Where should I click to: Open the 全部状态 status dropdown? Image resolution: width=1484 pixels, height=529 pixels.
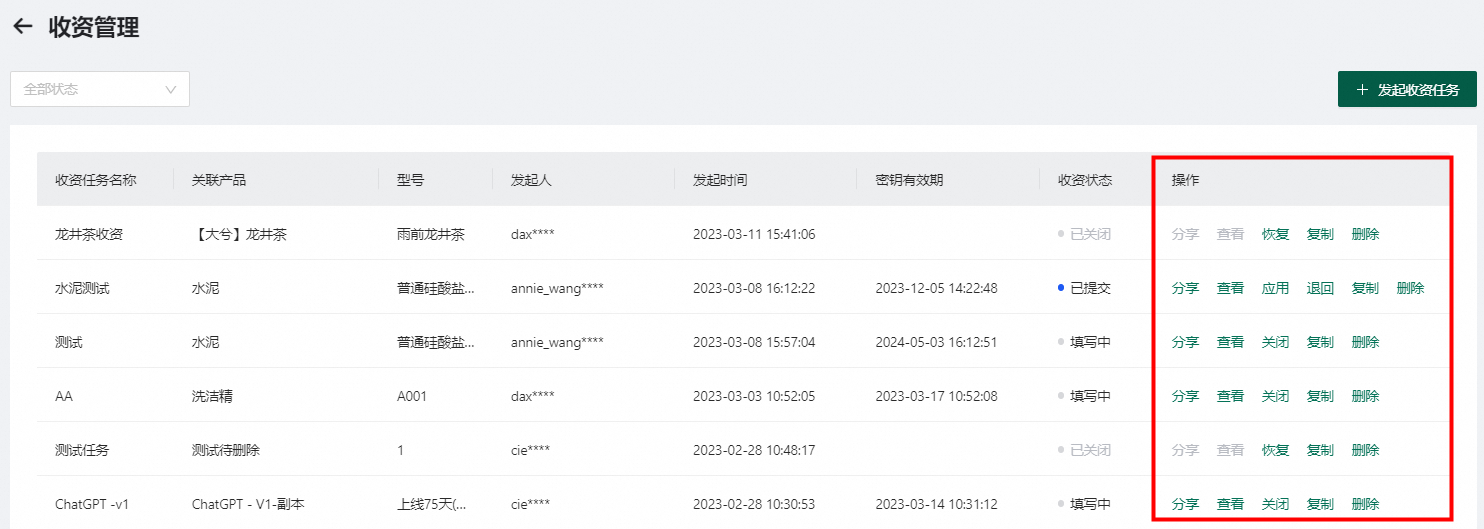pos(100,89)
